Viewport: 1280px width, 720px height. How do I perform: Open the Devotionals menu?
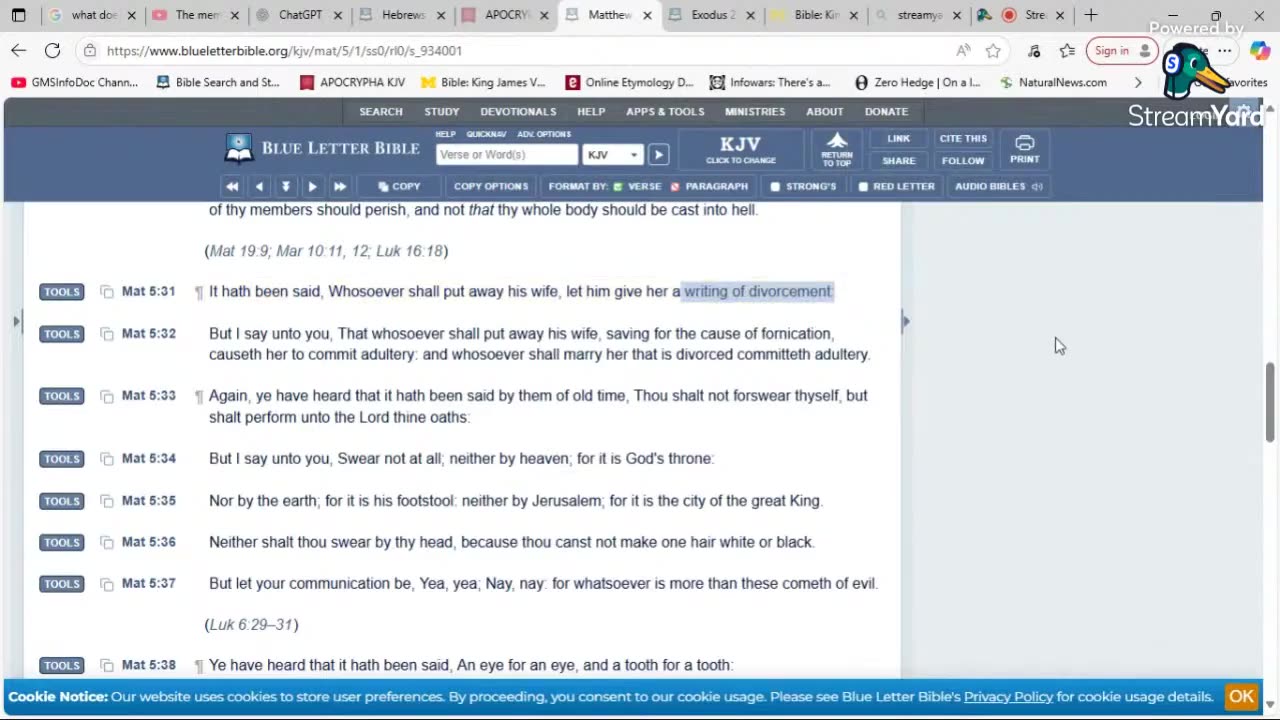(x=518, y=111)
